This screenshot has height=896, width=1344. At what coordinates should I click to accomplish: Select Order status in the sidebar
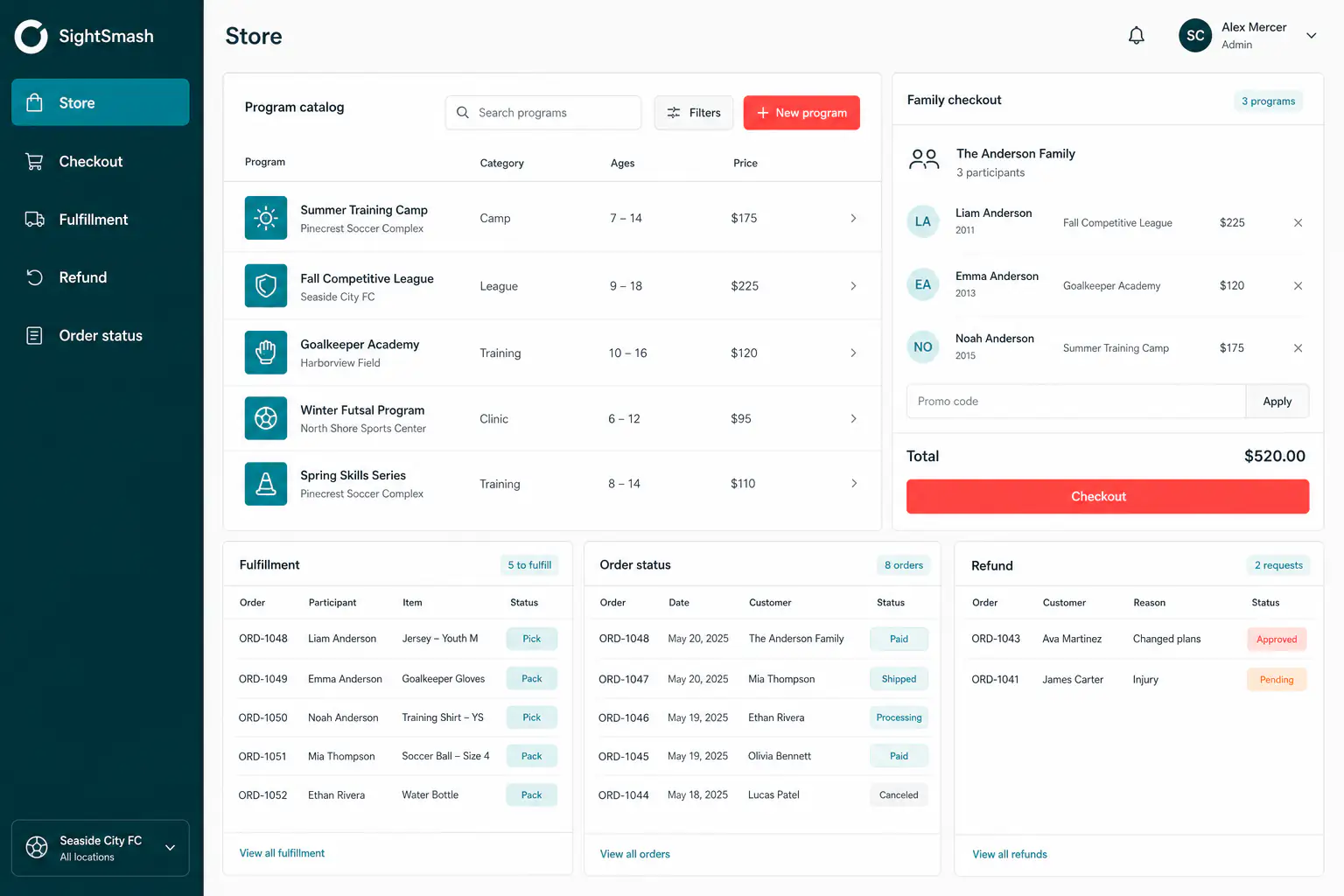click(101, 336)
